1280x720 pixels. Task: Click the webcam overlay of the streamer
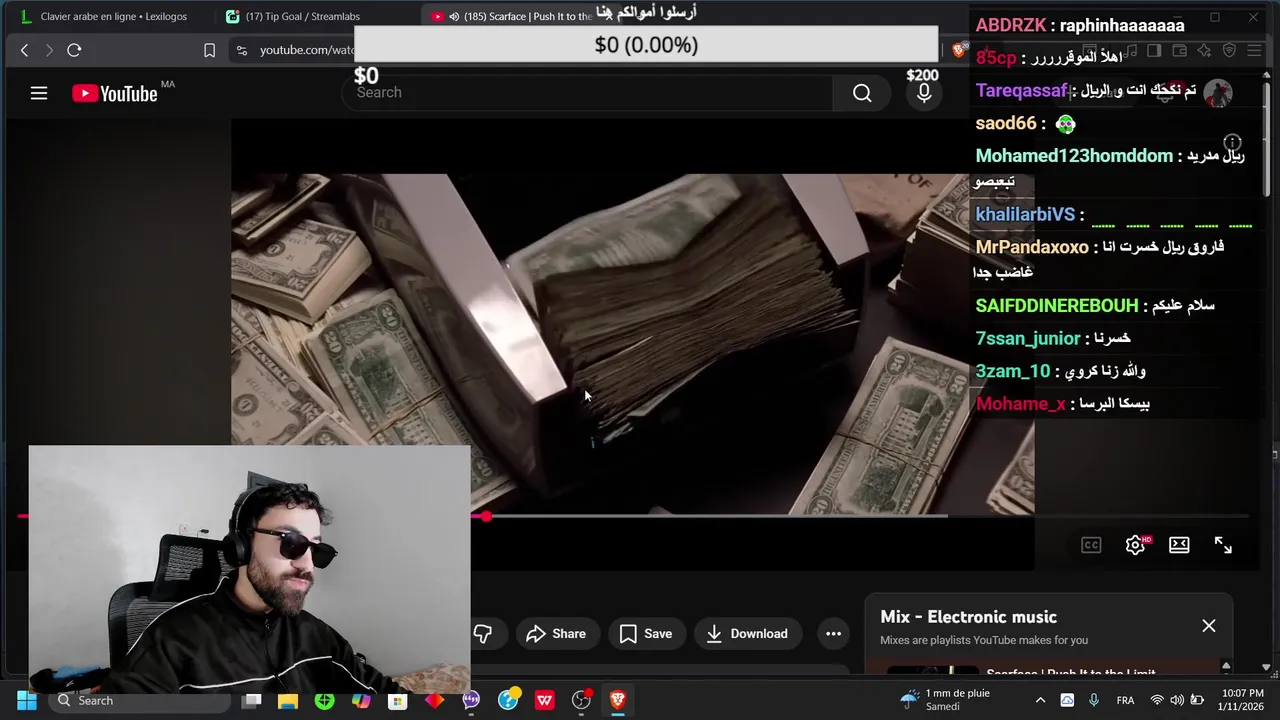tap(249, 570)
